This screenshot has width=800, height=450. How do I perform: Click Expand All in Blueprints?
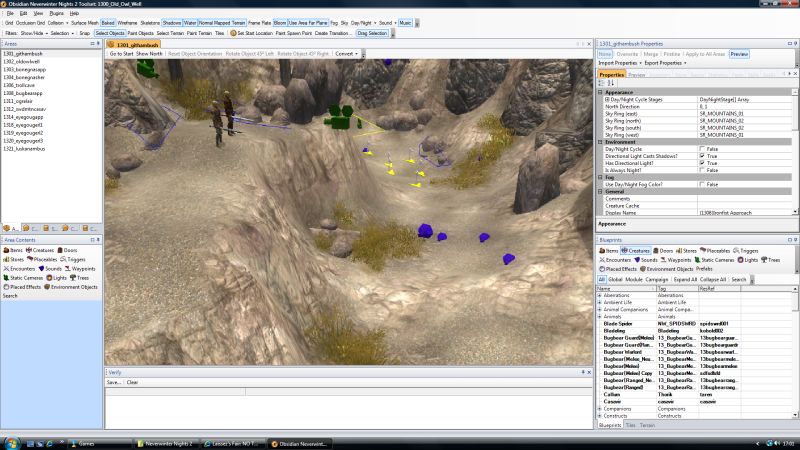point(685,280)
